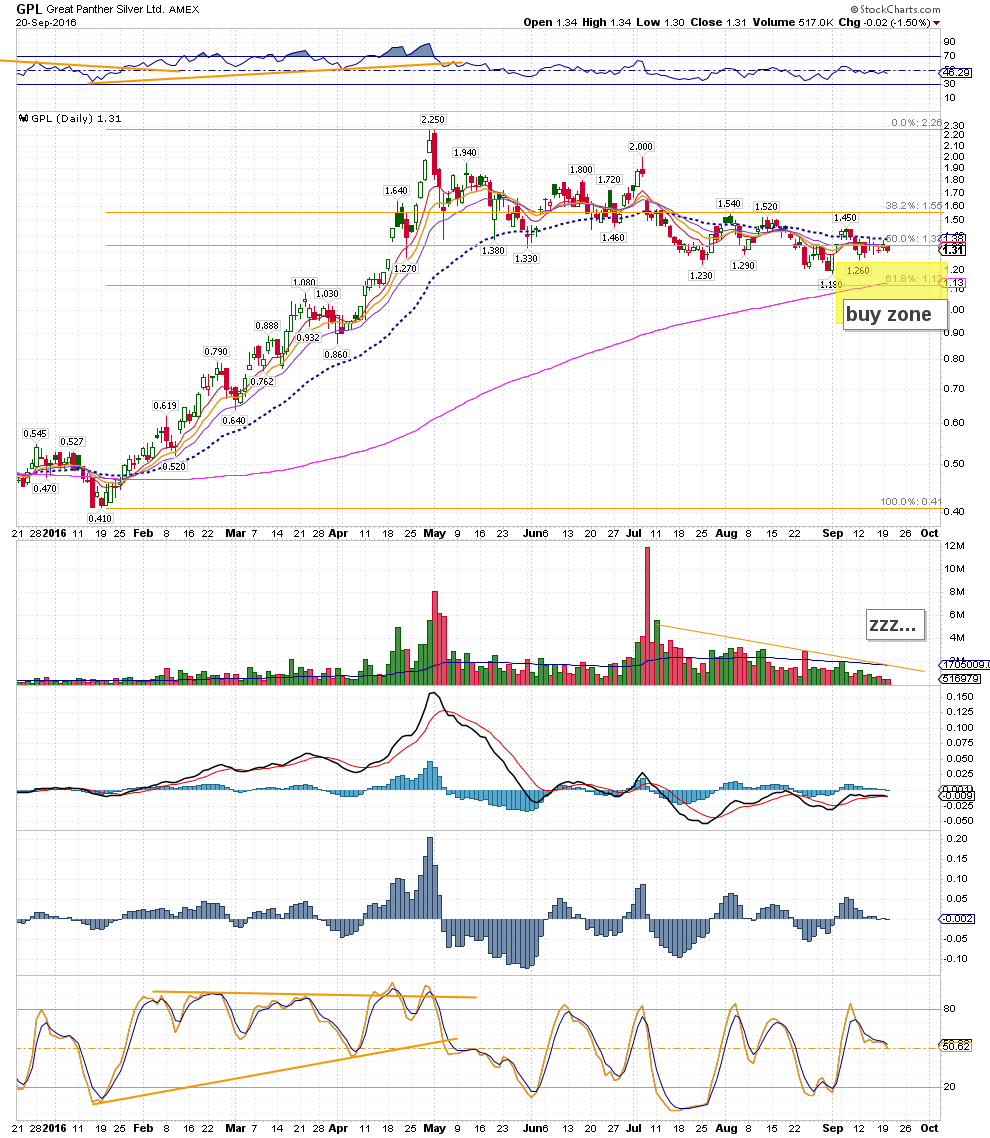The width and height of the screenshot is (990, 1138).
Task: Click the candlestick icon before GPL (Daily)
Action: [x=24, y=118]
